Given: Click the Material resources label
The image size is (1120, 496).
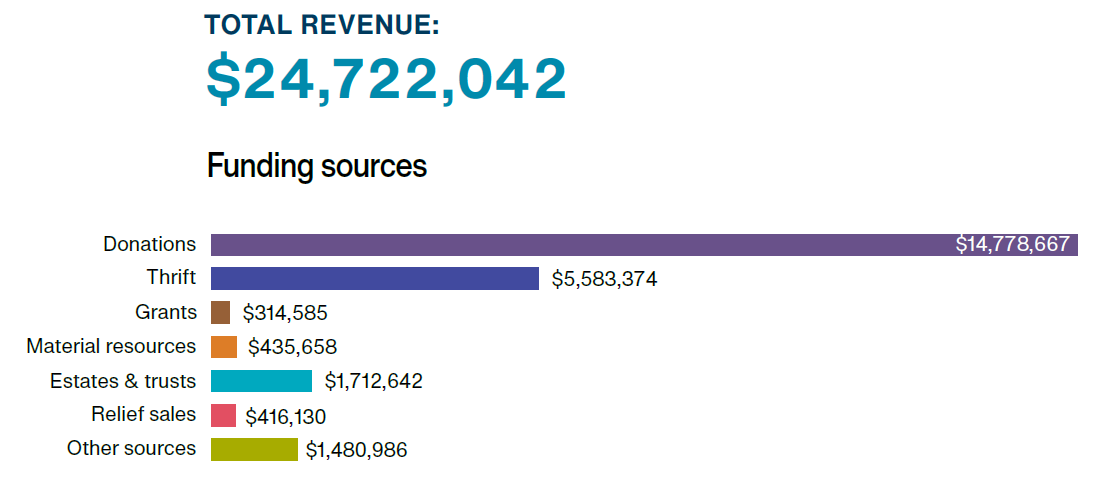Looking at the screenshot, I should pos(111,346).
